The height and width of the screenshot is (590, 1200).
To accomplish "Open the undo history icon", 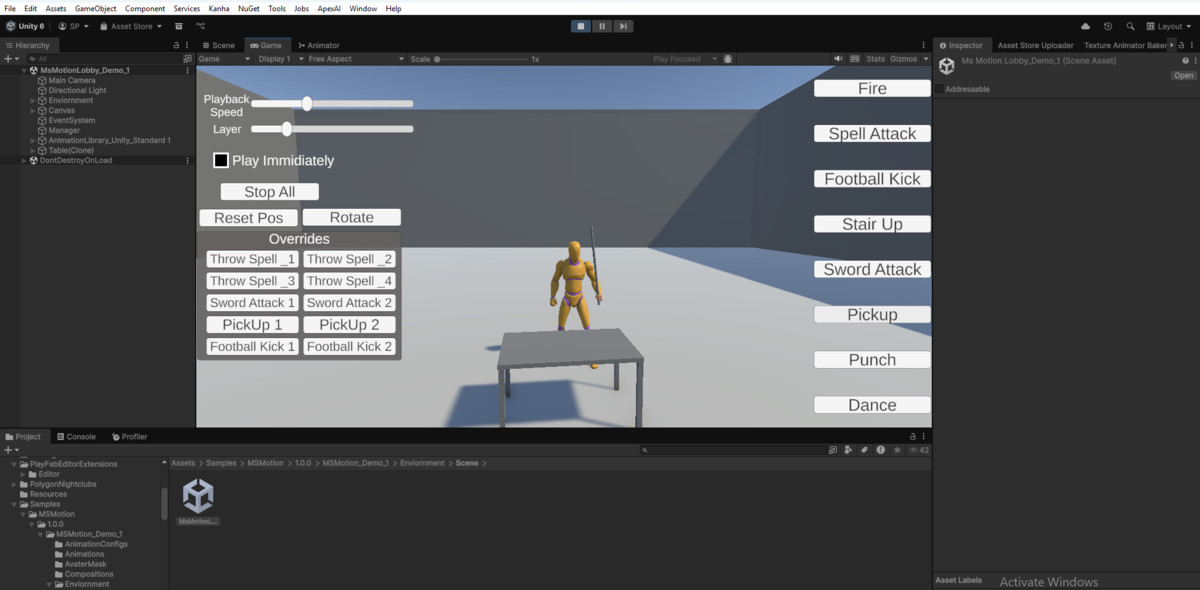I will click(1108, 26).
